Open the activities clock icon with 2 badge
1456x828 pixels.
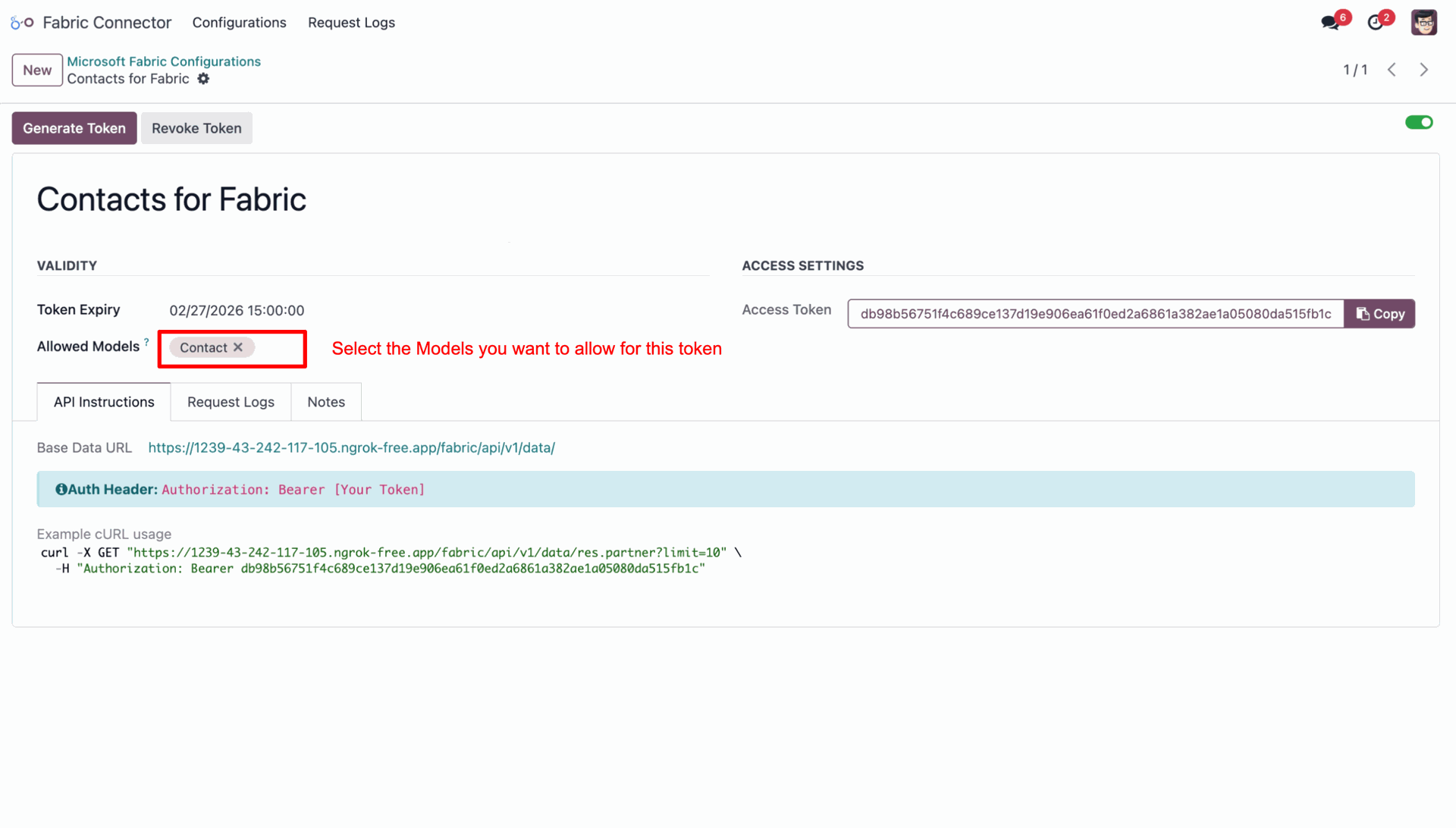(1375, 23)
